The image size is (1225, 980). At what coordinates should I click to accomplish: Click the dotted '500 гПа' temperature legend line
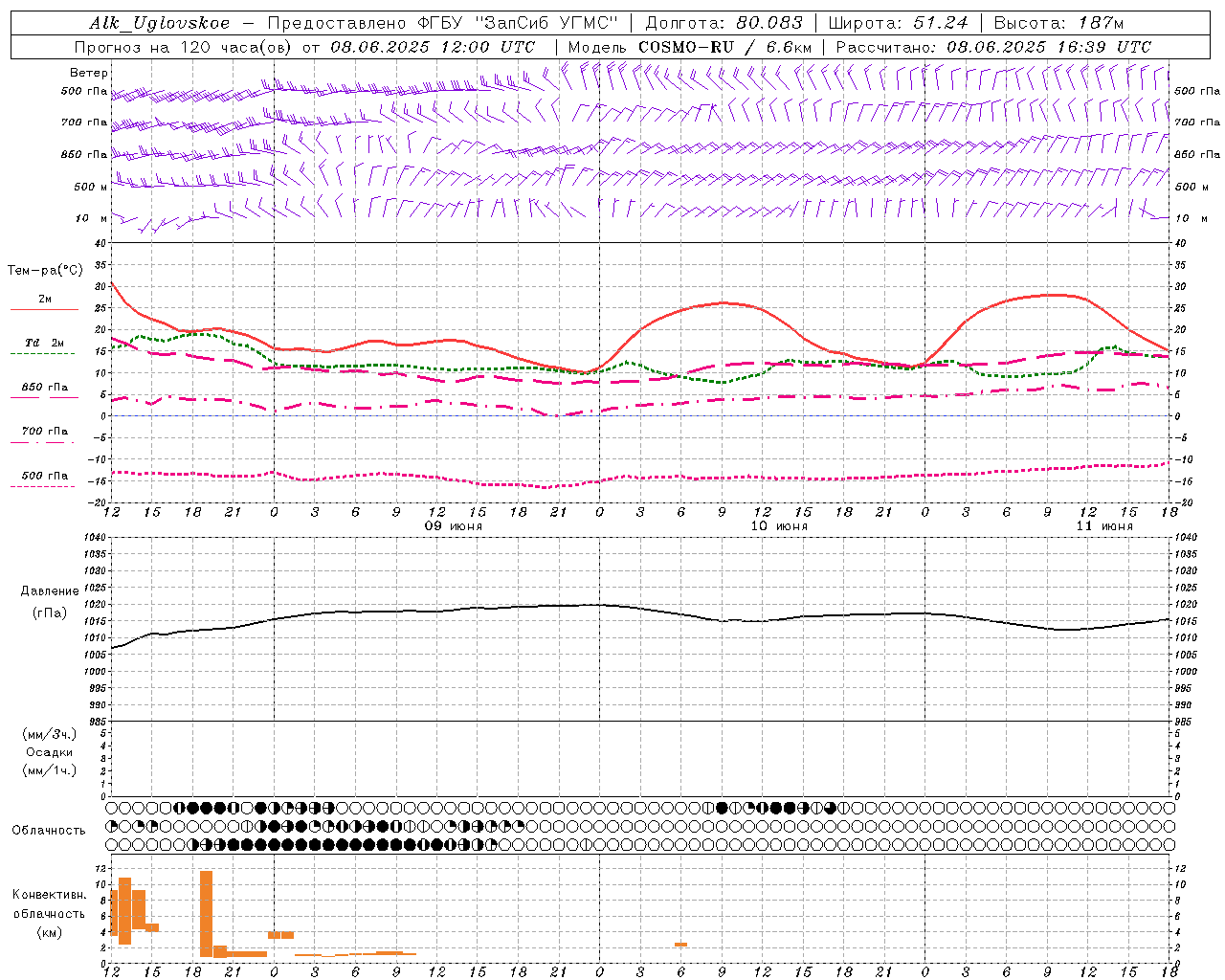tap(43, 486)
